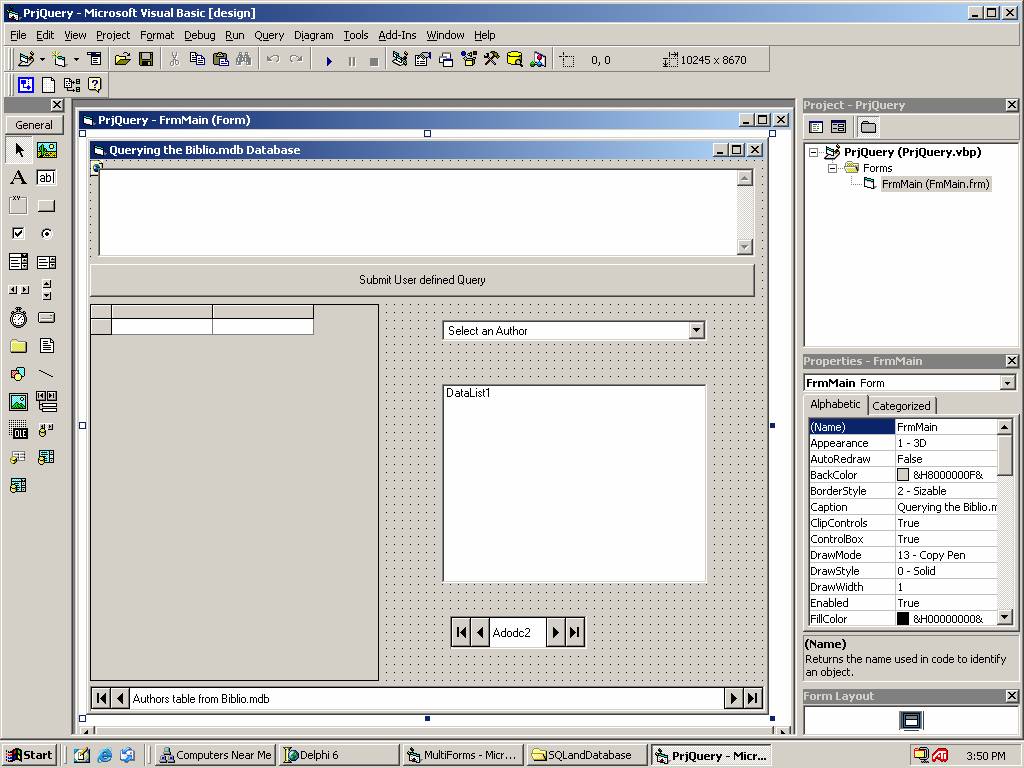Open the 'Select an Author' combo box
Viewport: 1024px width, 768px height.
[696, 331]
